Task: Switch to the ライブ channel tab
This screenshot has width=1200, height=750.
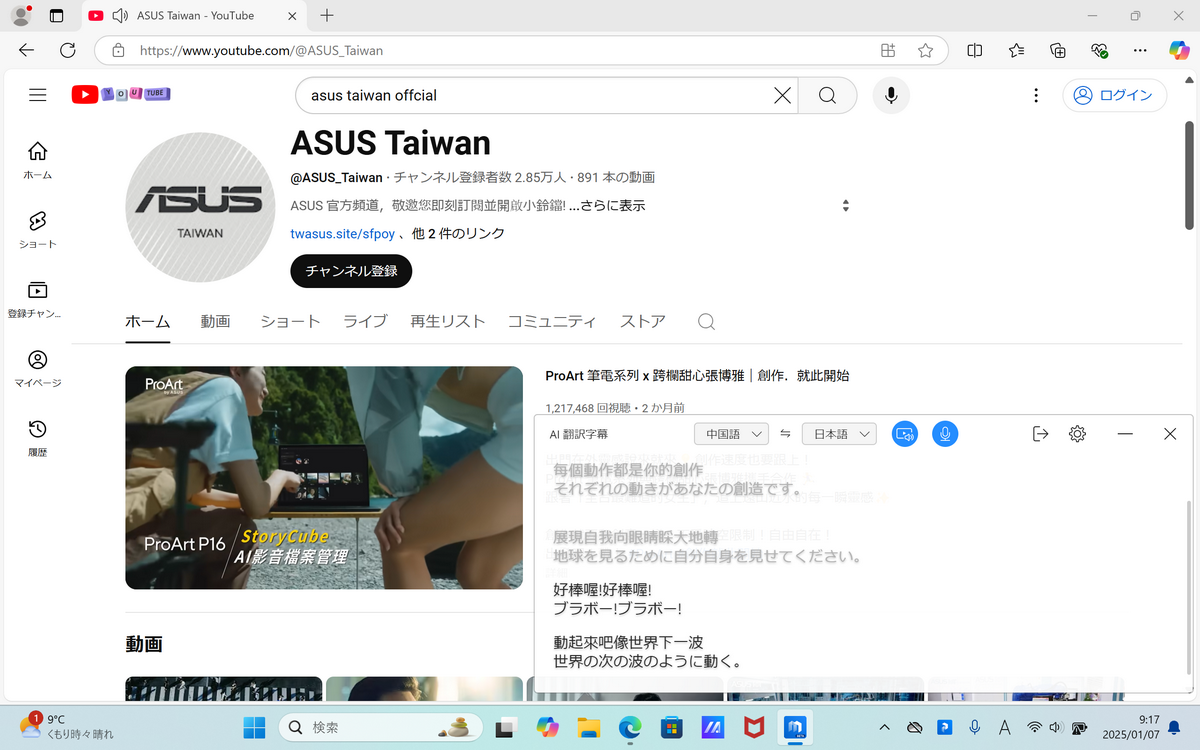Action: click(x=365, y=321)
